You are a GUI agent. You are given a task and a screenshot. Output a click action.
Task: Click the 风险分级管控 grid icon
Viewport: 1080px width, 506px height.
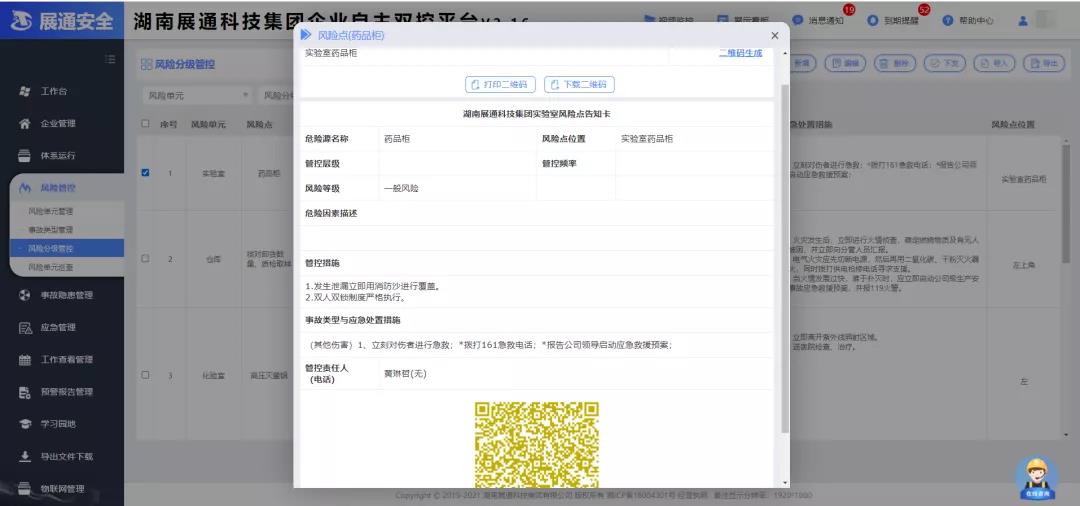pos(146,64)
